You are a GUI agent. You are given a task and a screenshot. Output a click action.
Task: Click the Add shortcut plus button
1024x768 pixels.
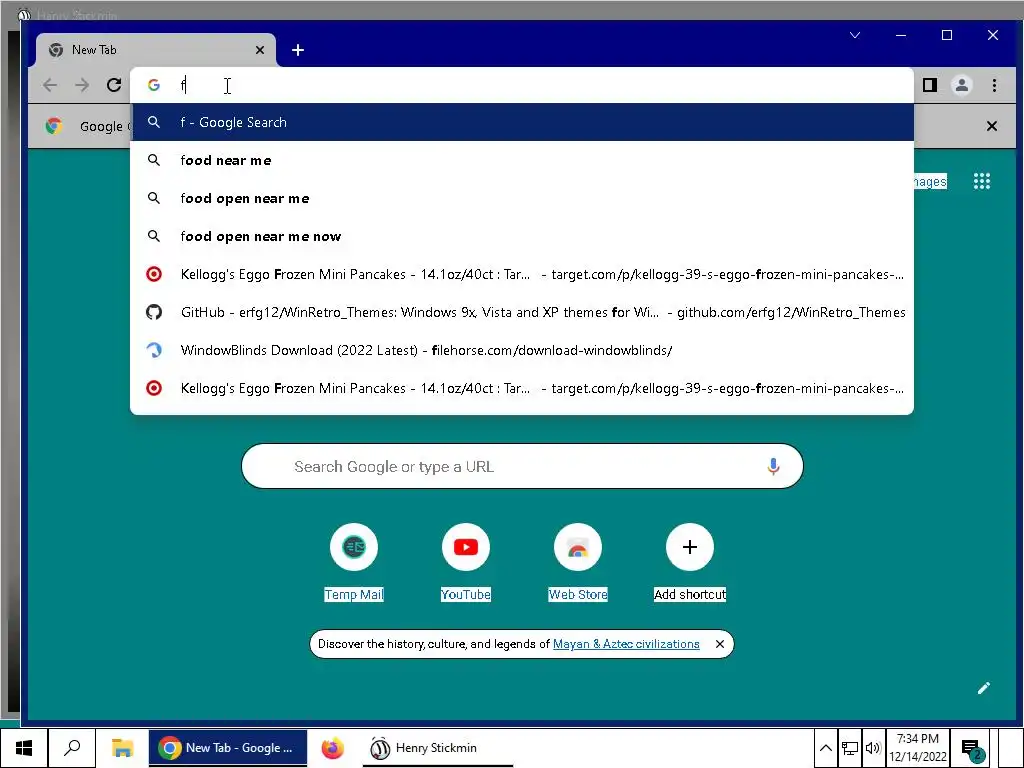pyautogui.click(x=690, y=547)
